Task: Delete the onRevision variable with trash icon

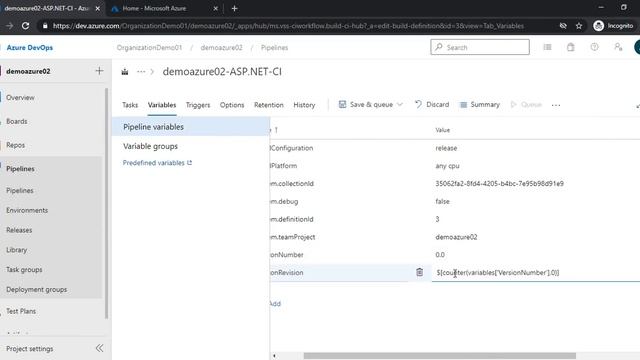Action: pos(419,272)
